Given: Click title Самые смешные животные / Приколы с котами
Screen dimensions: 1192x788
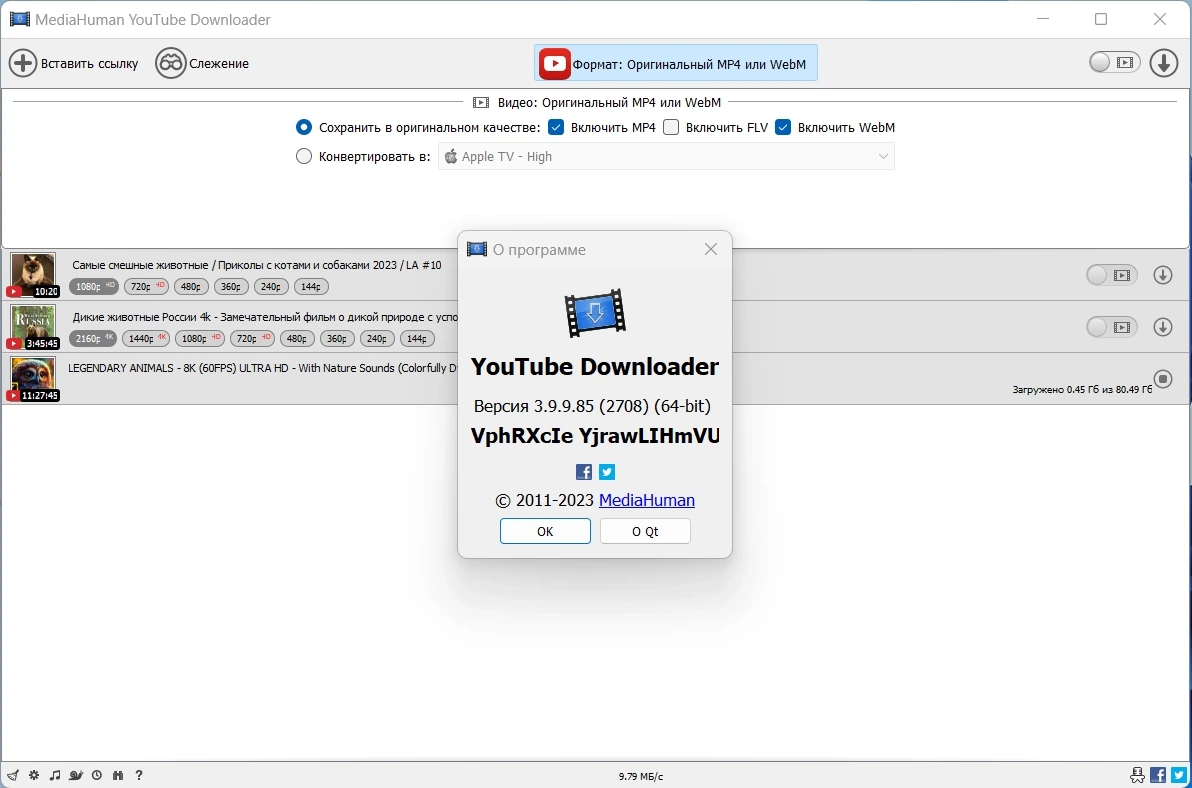Looking at the screenshot, I should click(x=257, y=265).
